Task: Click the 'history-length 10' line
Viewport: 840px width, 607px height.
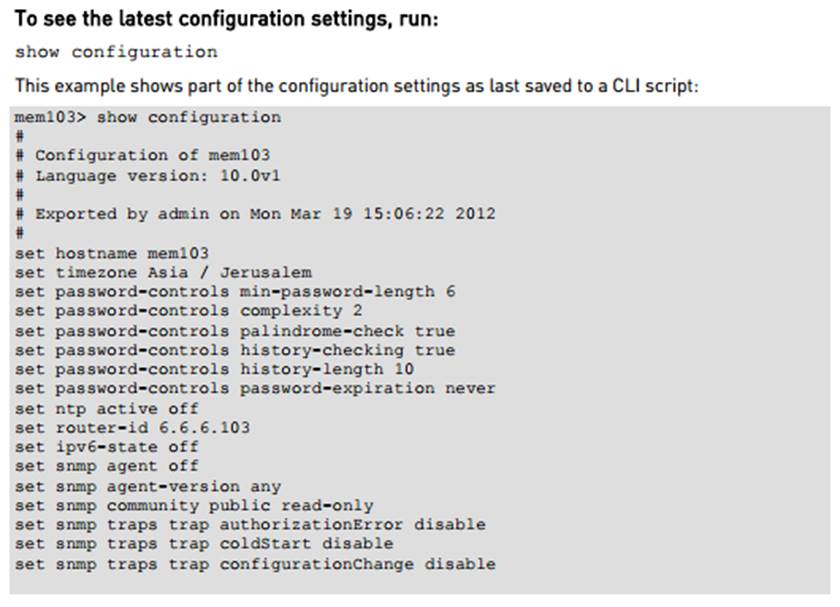Action: [x=214, y=370]
